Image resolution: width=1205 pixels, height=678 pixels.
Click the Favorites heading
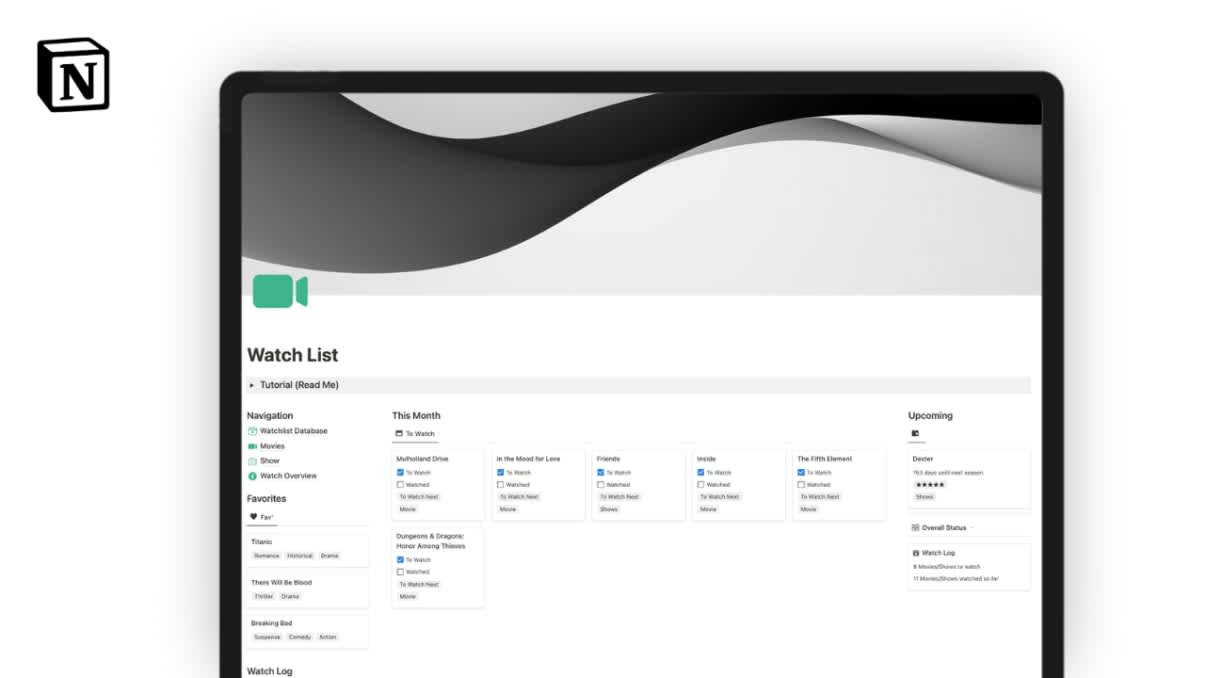[267, 498]
